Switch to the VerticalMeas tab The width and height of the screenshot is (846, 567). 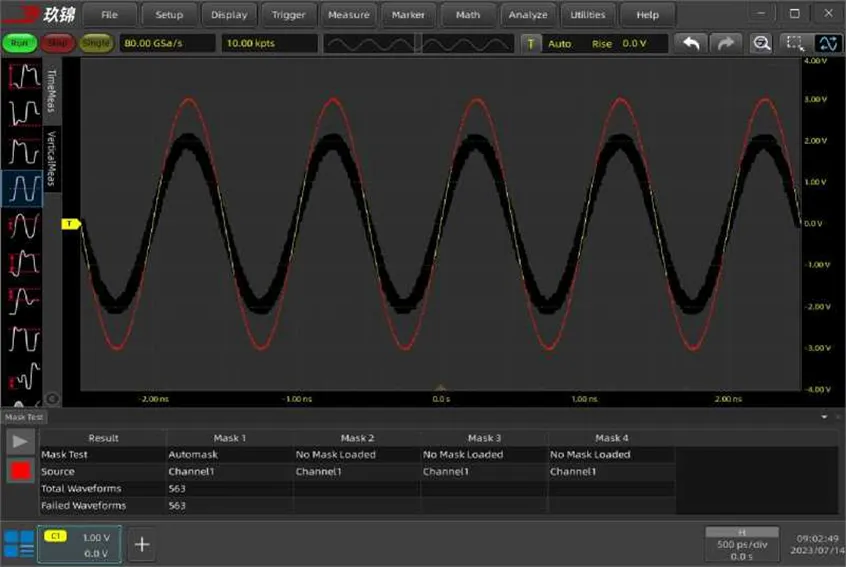coord(52,158)
